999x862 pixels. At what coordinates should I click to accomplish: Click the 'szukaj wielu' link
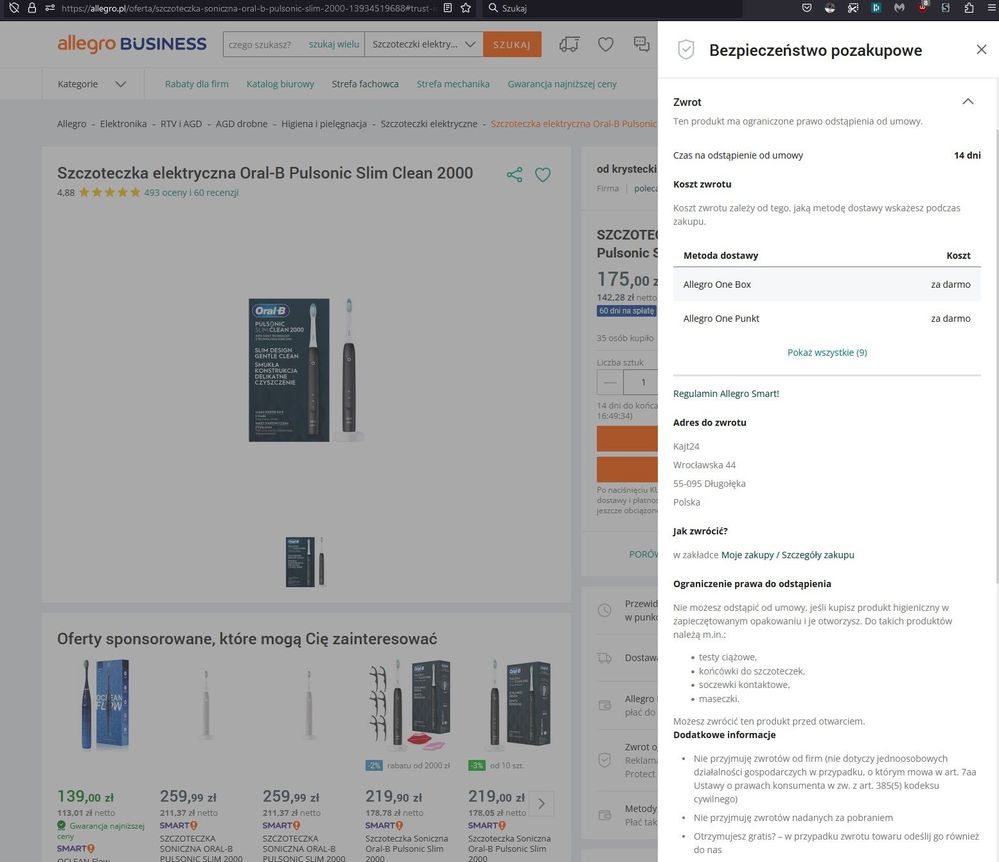point(334,45)
